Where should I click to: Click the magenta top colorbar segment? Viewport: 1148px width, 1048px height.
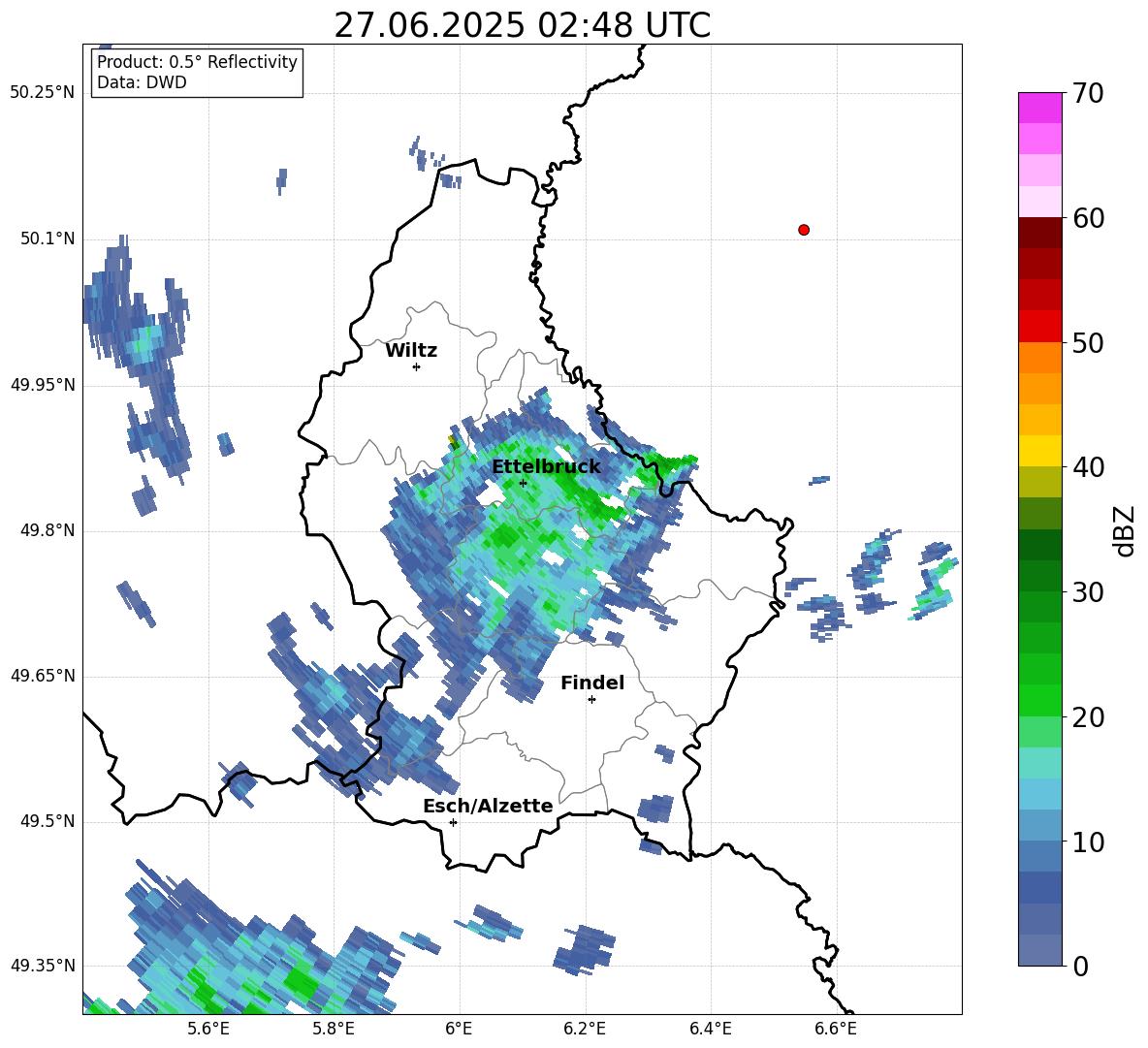1039,108
